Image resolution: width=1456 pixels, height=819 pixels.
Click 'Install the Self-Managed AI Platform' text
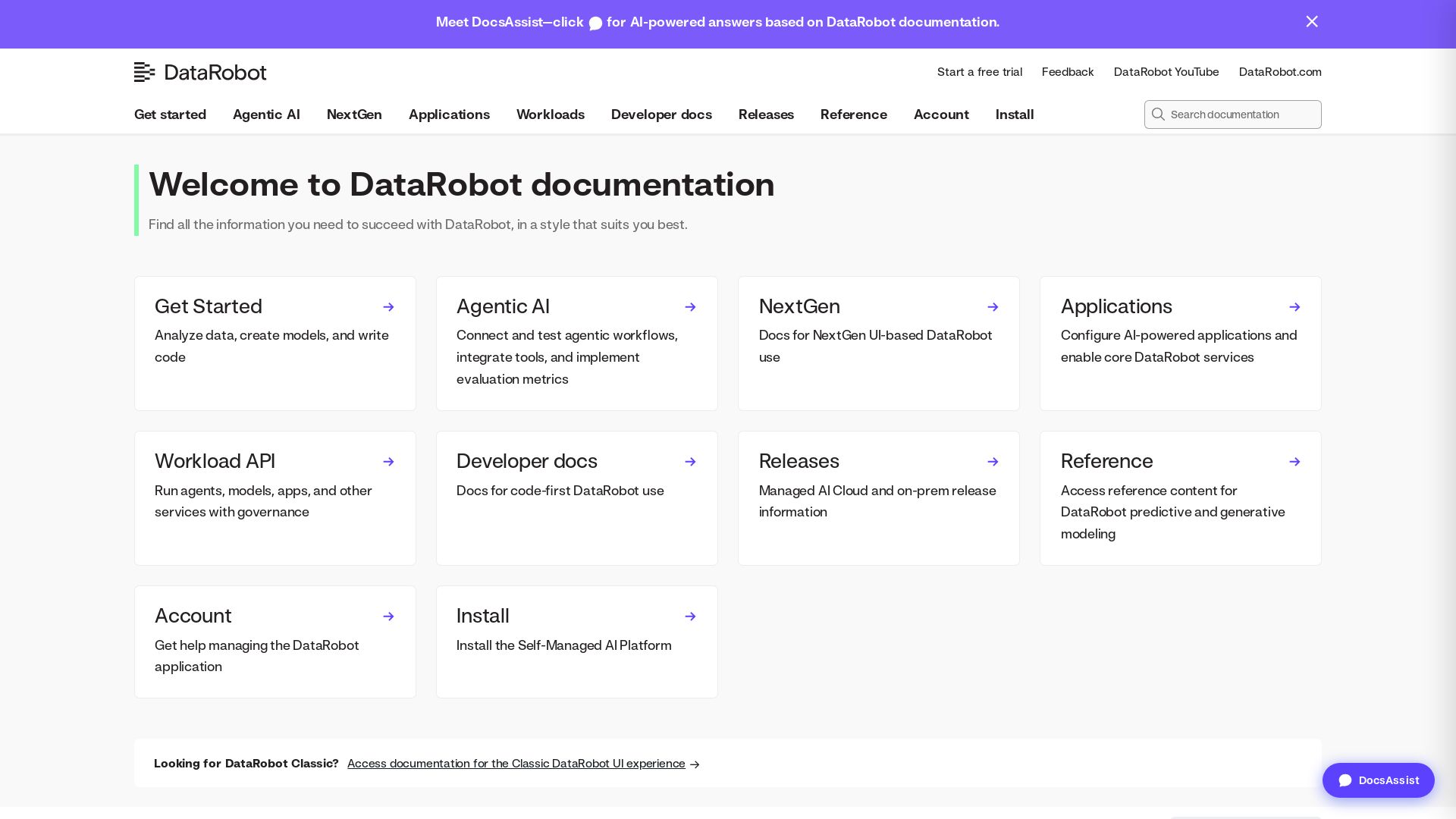coord(564,645)
